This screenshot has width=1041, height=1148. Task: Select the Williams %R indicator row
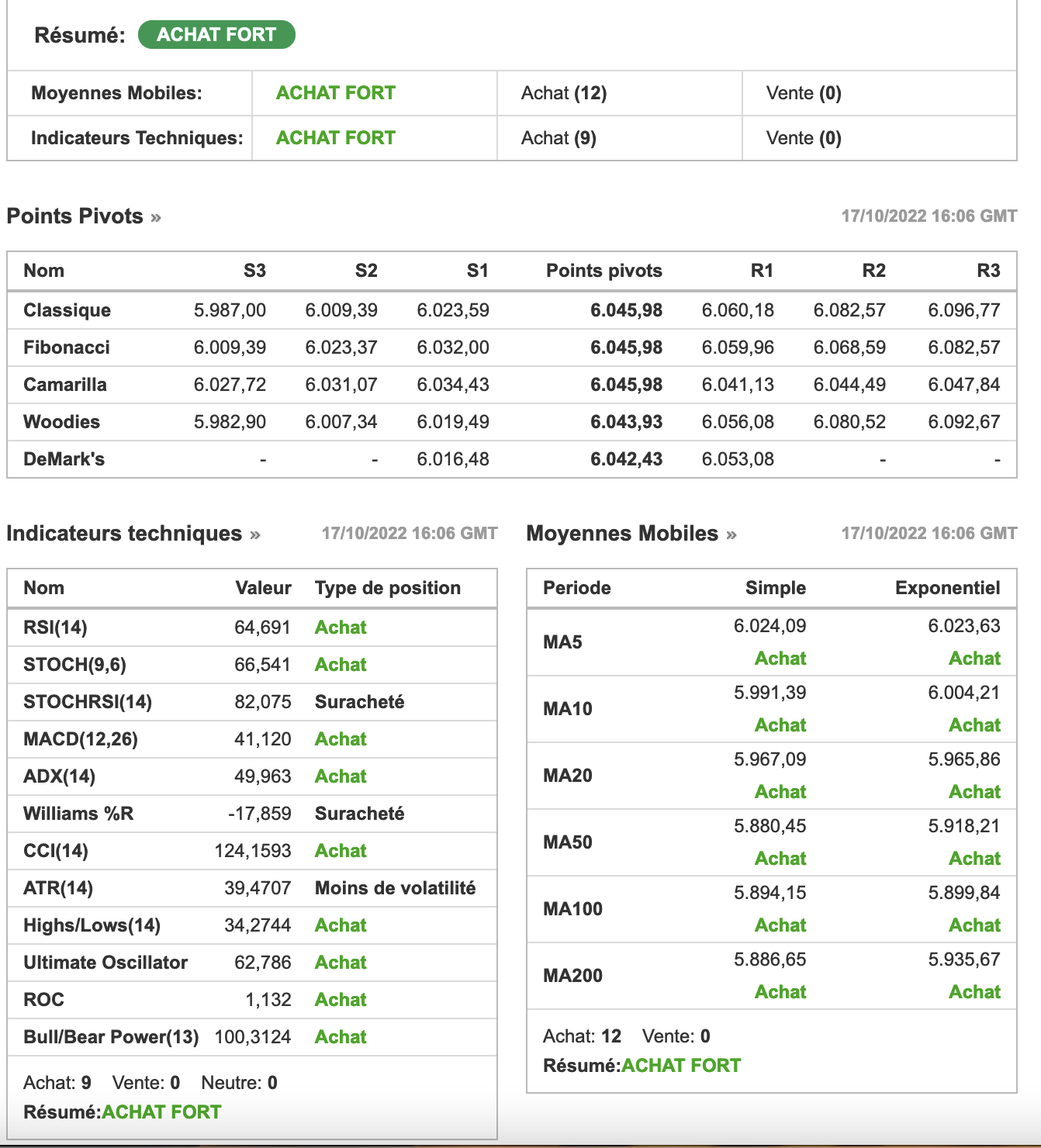pyautogui.click(x=78, y=814)
